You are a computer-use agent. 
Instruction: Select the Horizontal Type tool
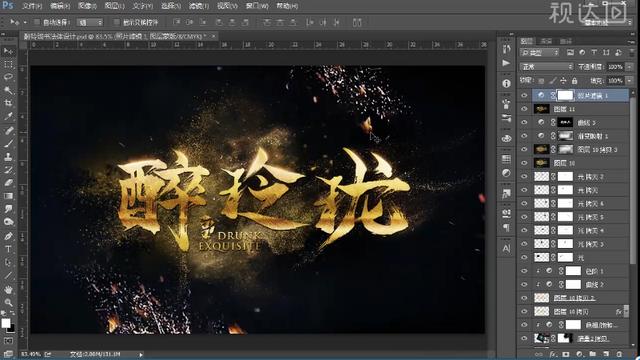pyautogui.click(x=8, y=249)
